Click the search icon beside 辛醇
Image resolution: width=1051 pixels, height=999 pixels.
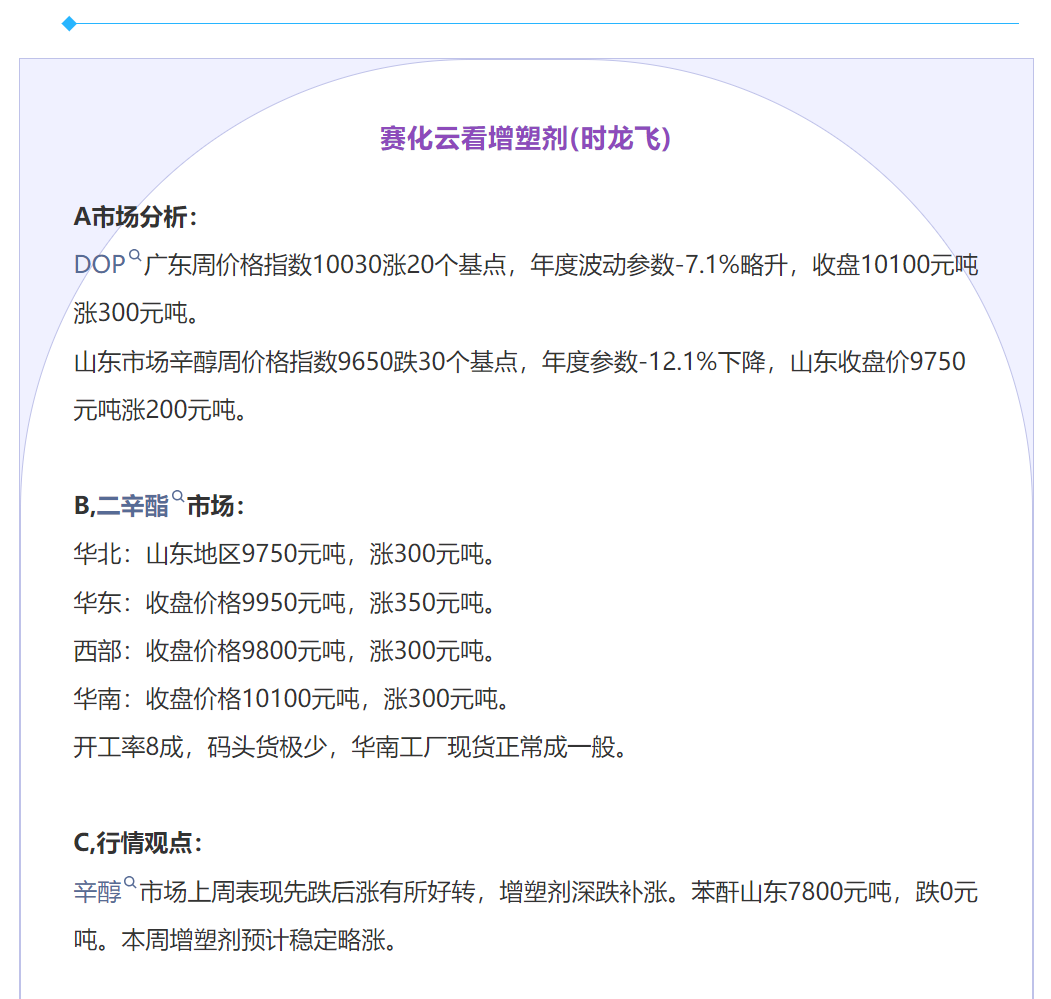(130, 883)
